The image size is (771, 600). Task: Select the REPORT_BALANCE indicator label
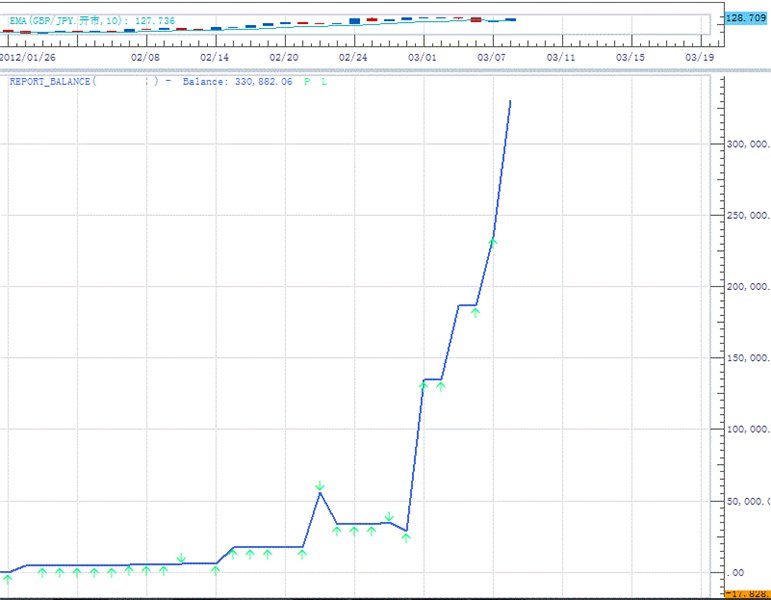pos(52,82)
